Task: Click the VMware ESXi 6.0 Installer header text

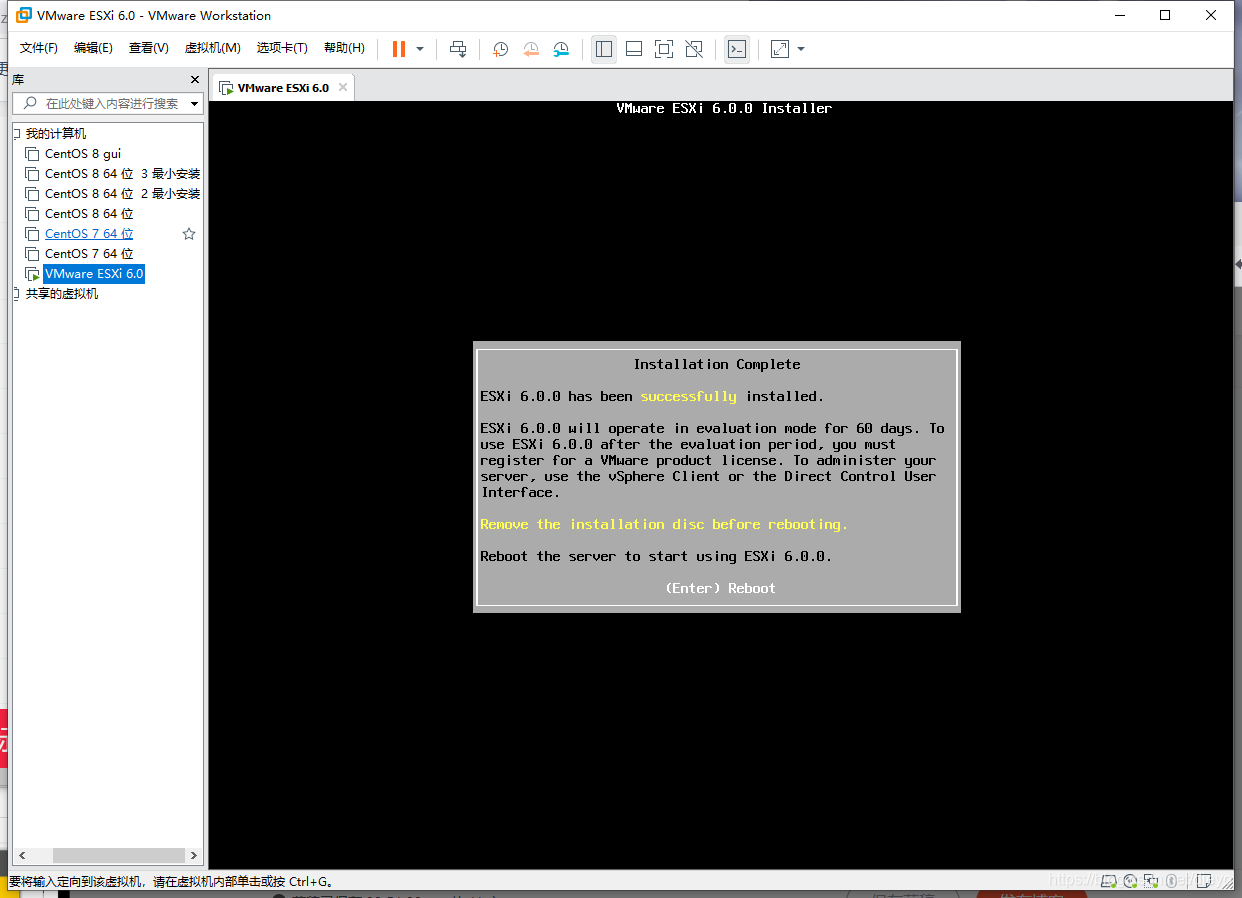Action: [x=724, y=108]
